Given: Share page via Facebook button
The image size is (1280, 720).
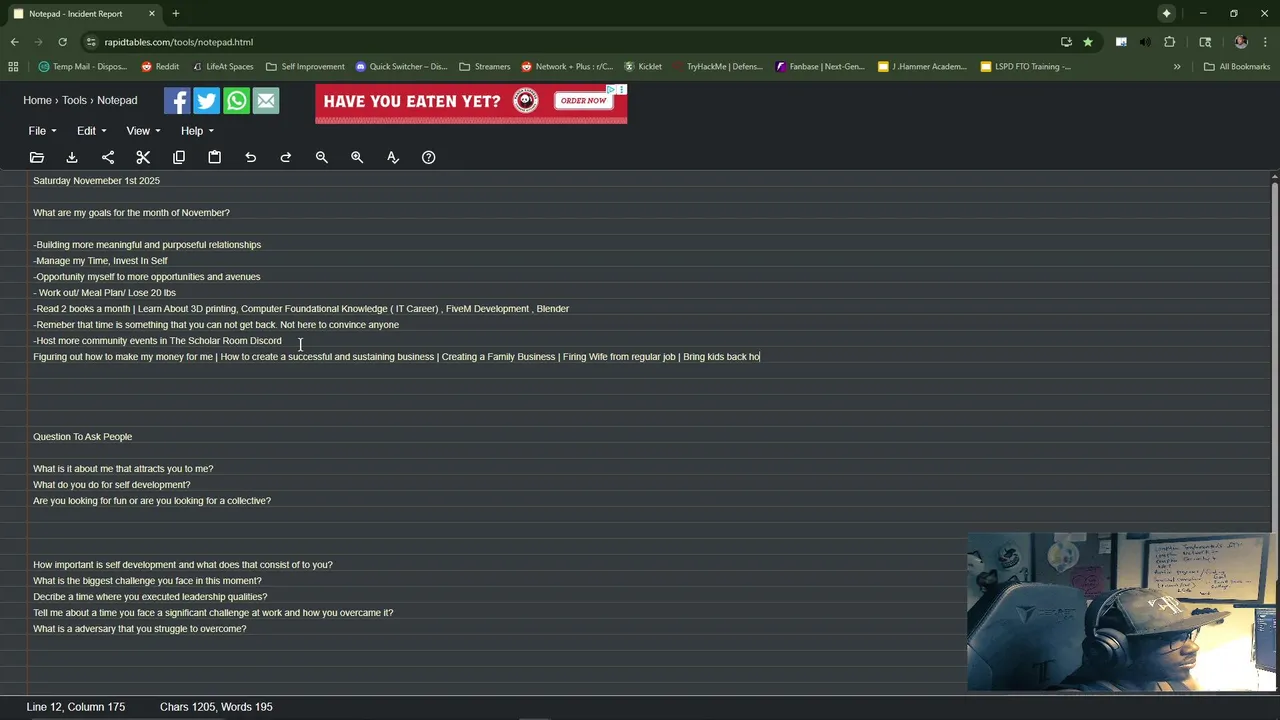Looking at the screenshot, I should [x=177, y=101].
